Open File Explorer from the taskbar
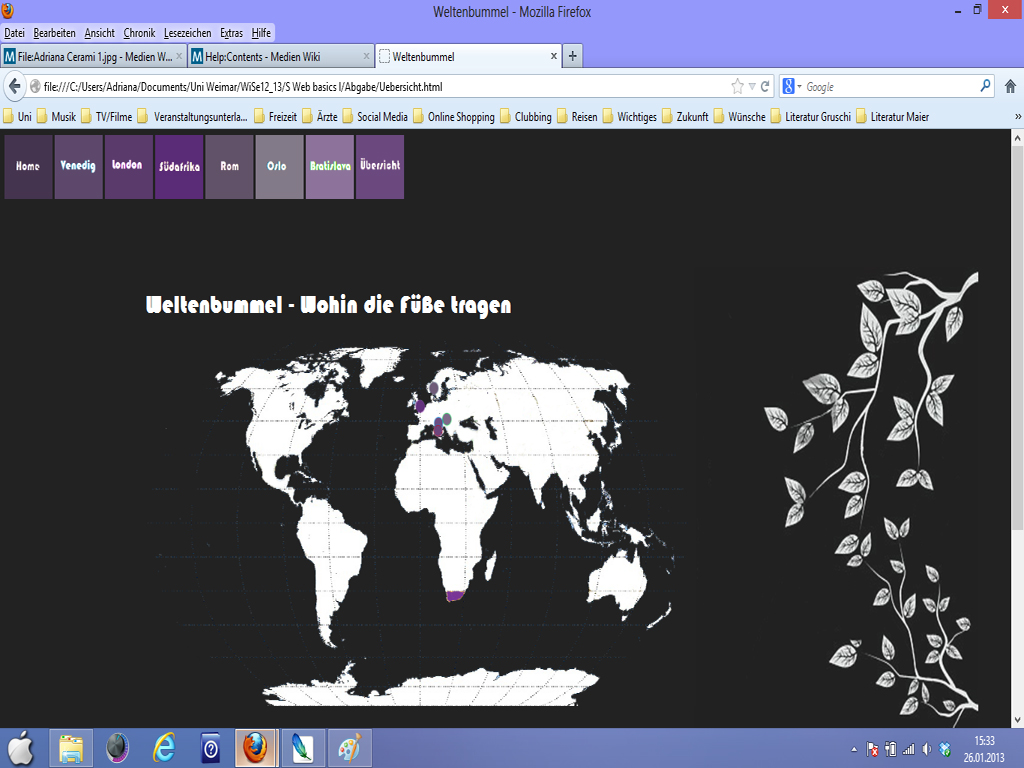Viewport: 1024px width, 768px height. (x=71, y=747)
